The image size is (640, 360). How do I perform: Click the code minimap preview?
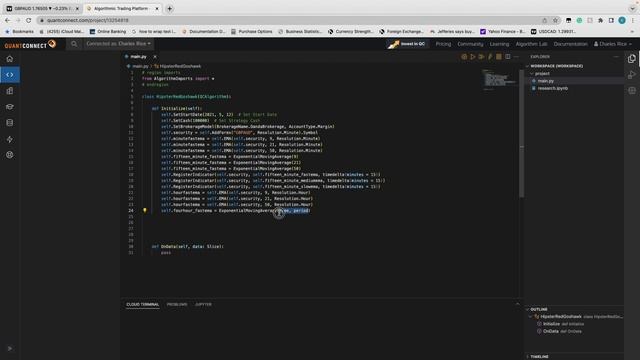point(499,79)
